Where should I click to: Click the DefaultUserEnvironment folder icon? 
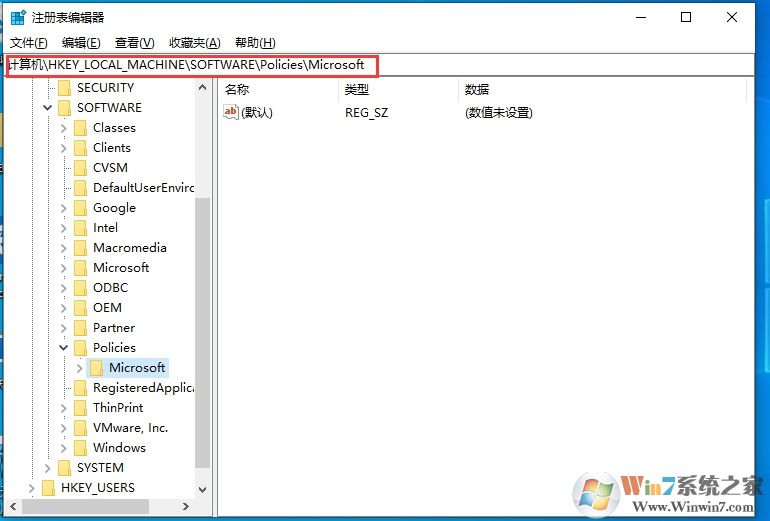coord(80,188)
